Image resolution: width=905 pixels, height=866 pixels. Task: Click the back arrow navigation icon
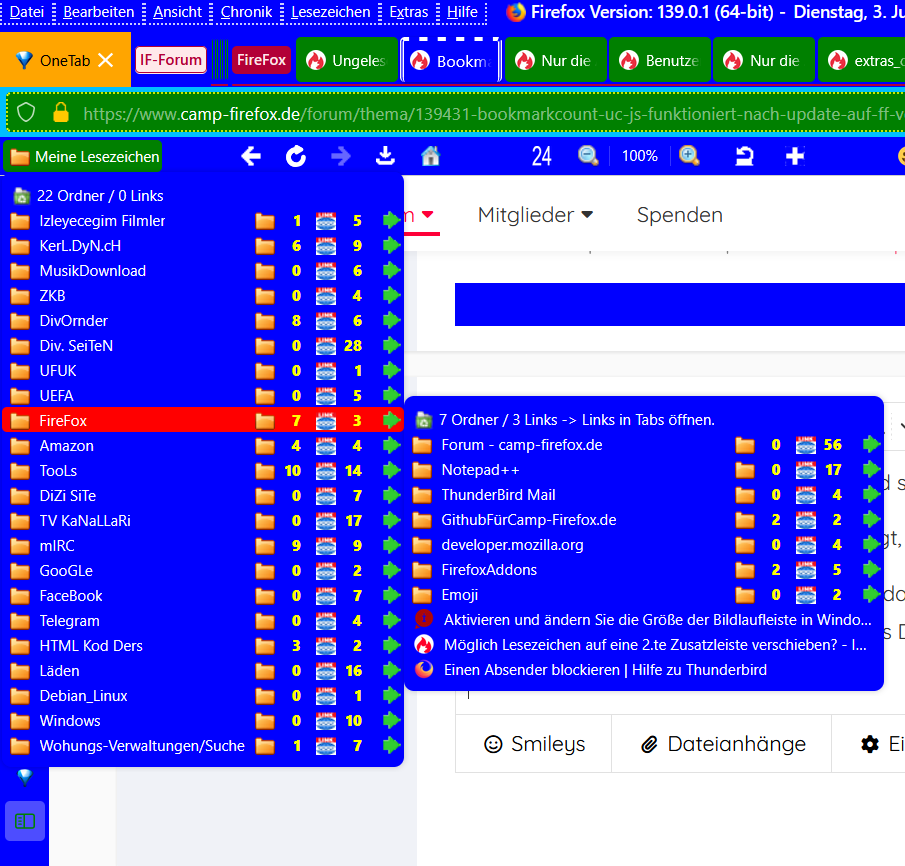(x=251, y=156)
